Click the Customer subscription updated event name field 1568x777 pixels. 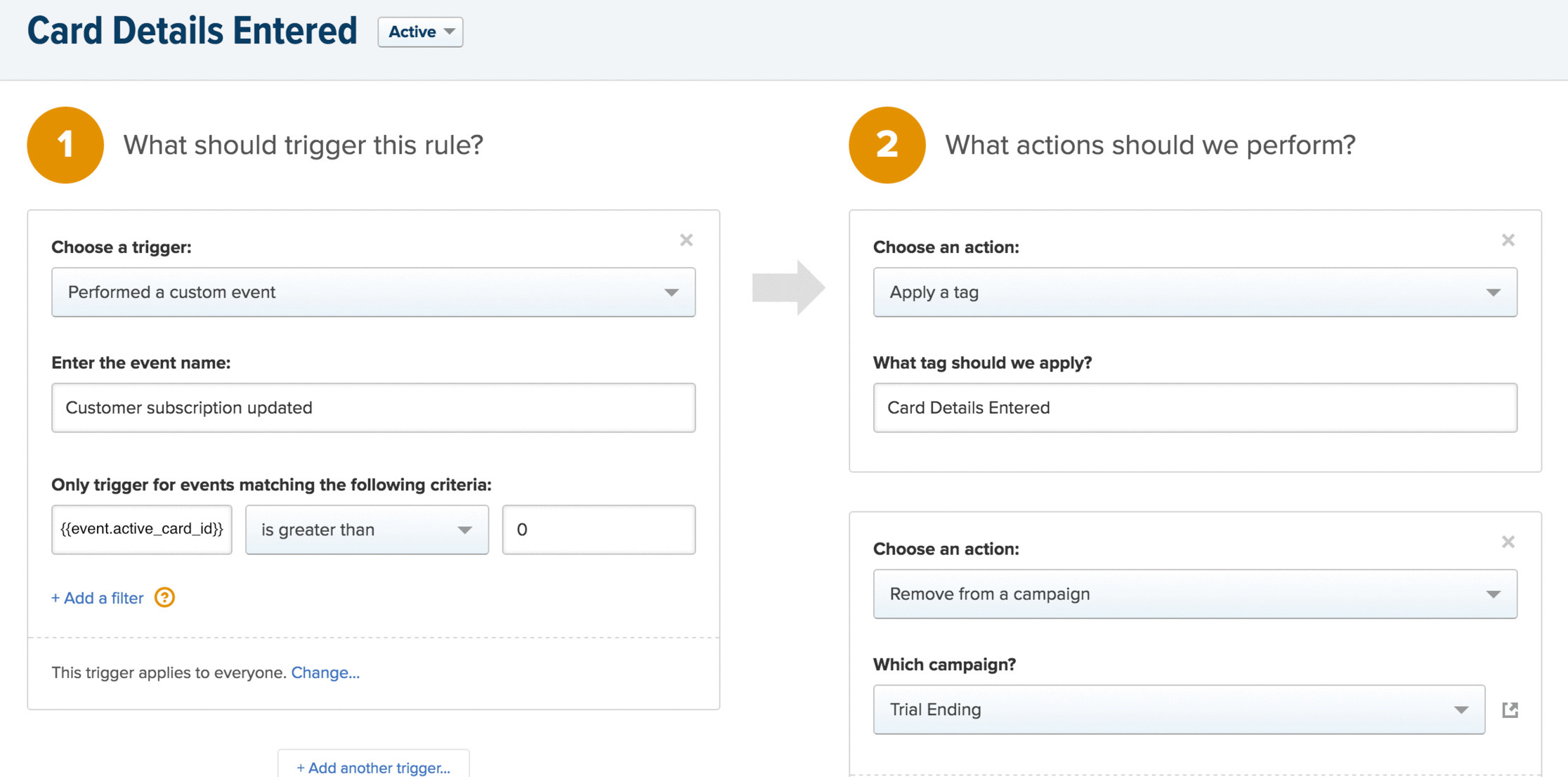373,407
